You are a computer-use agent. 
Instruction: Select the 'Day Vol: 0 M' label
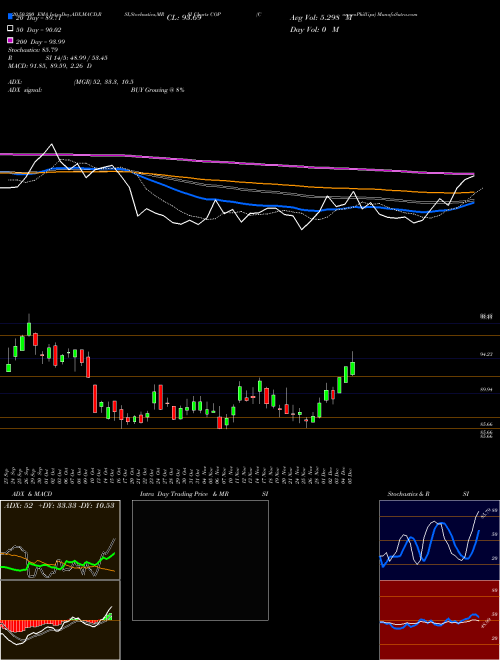[x=314, y=29]
